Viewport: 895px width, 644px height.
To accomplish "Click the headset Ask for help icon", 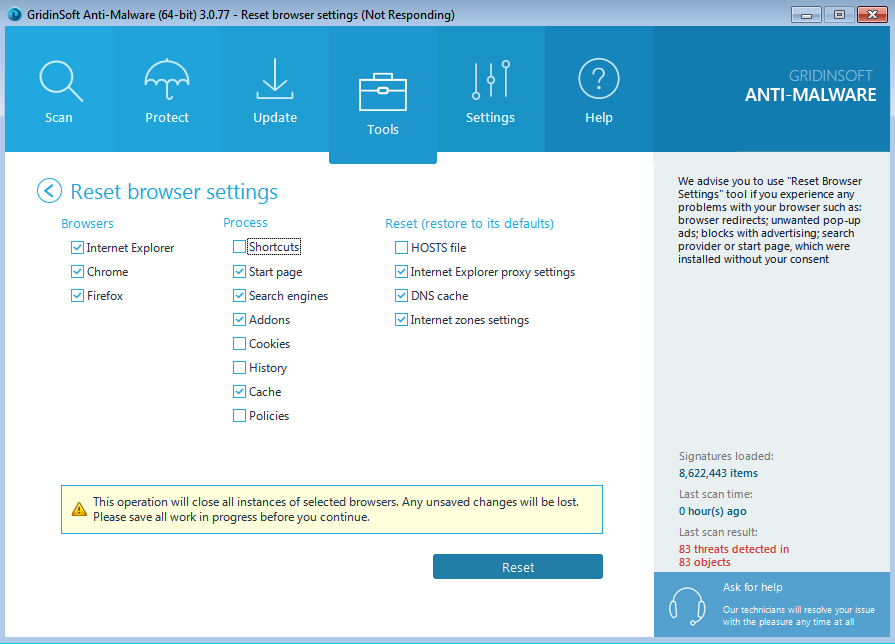I will tap(688, 604).
